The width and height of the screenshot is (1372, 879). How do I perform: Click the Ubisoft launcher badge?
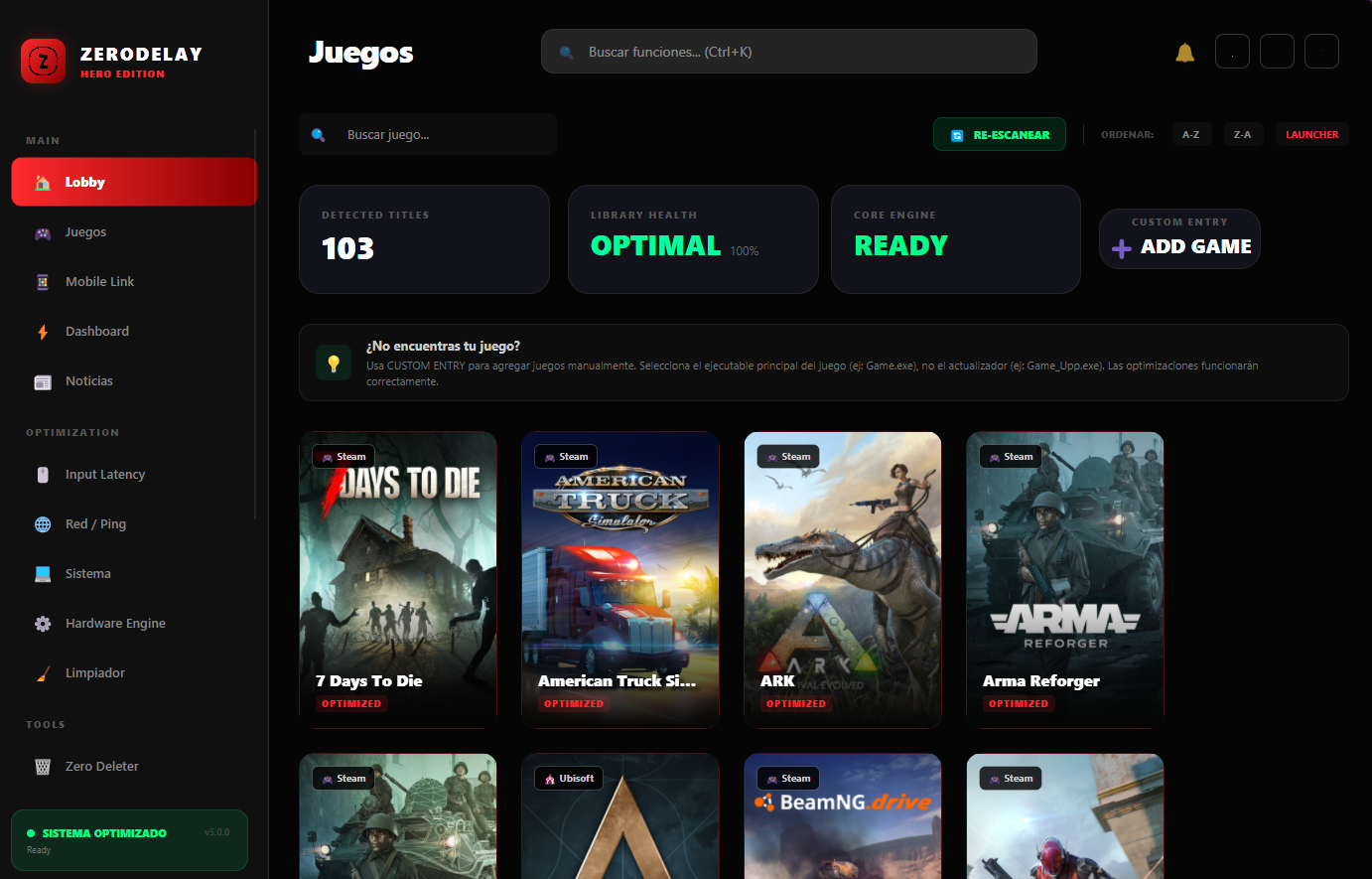[x=569, y=779]
